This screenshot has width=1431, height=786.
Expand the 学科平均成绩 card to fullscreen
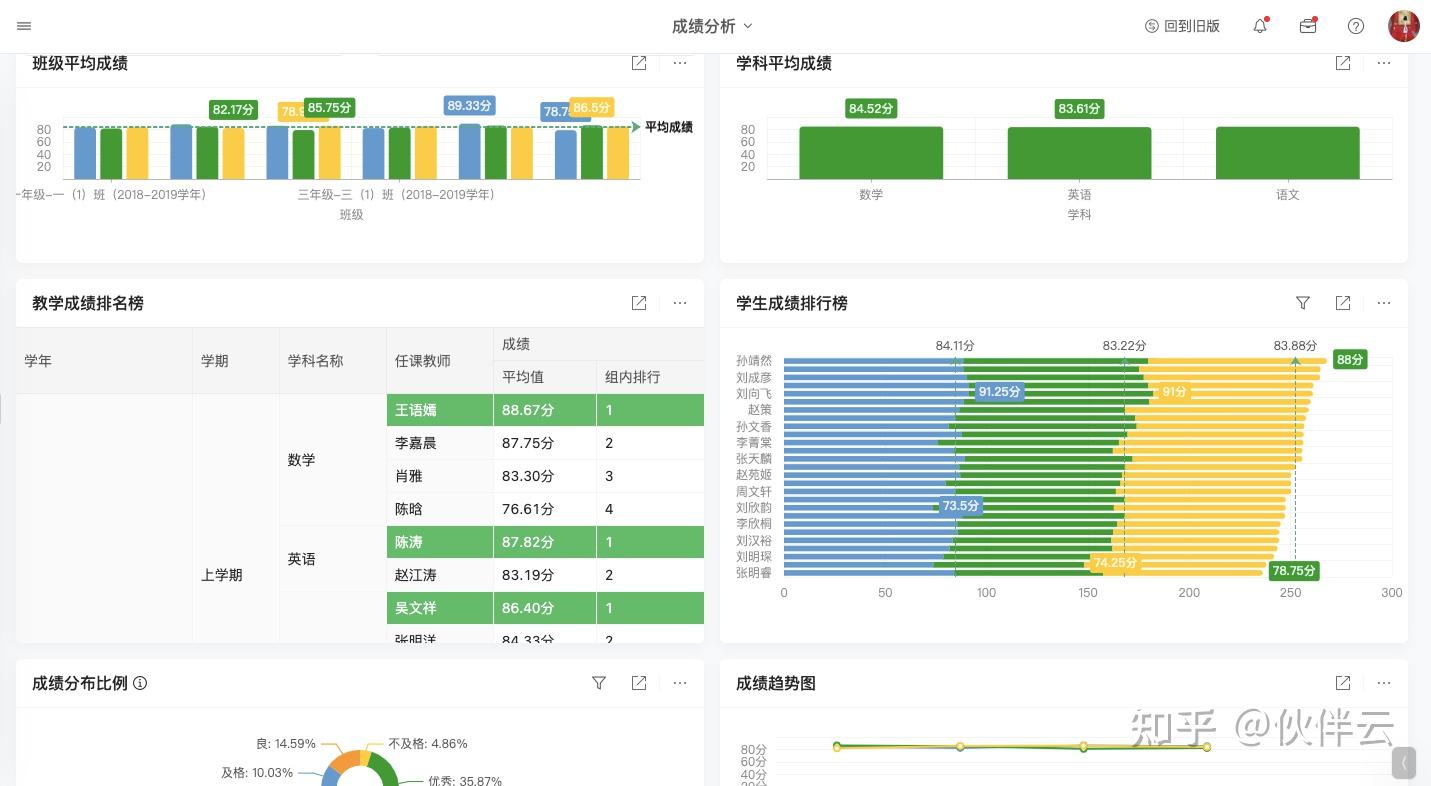(x=1343, y=63)
